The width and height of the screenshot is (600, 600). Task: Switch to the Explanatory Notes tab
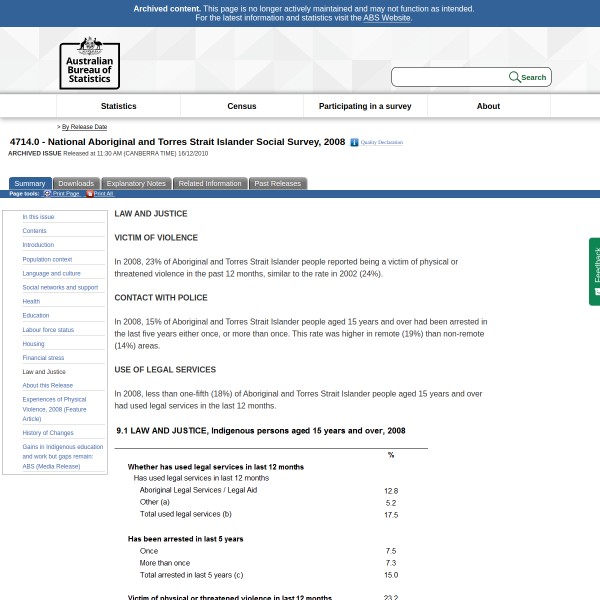coord(136,184)
